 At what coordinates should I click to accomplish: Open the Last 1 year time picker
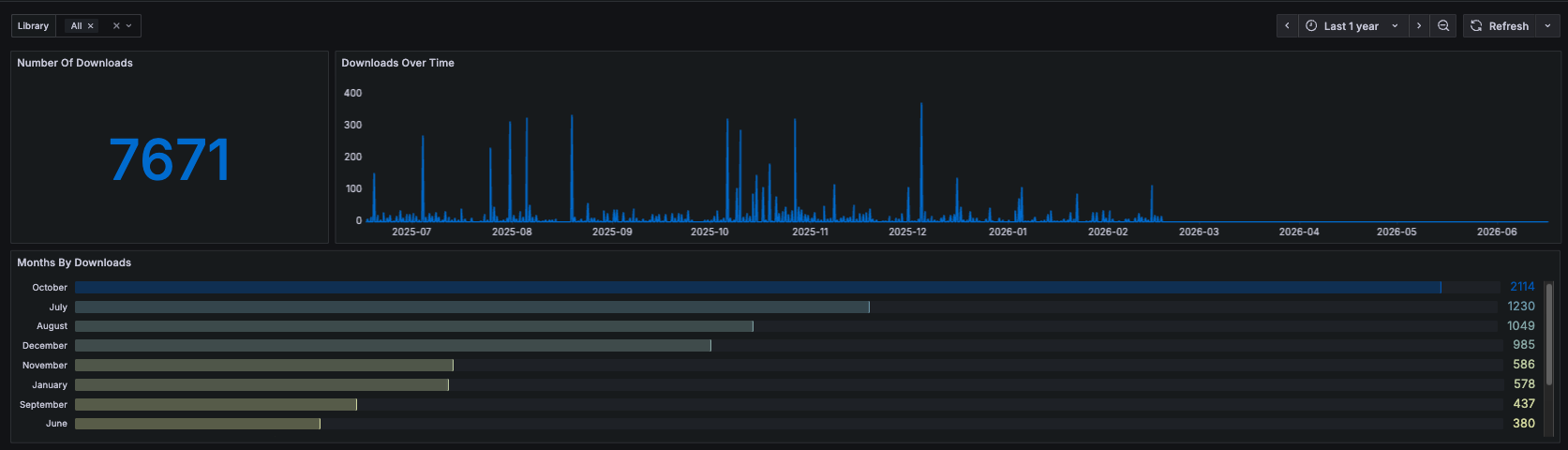click(x=1352, y=26)
